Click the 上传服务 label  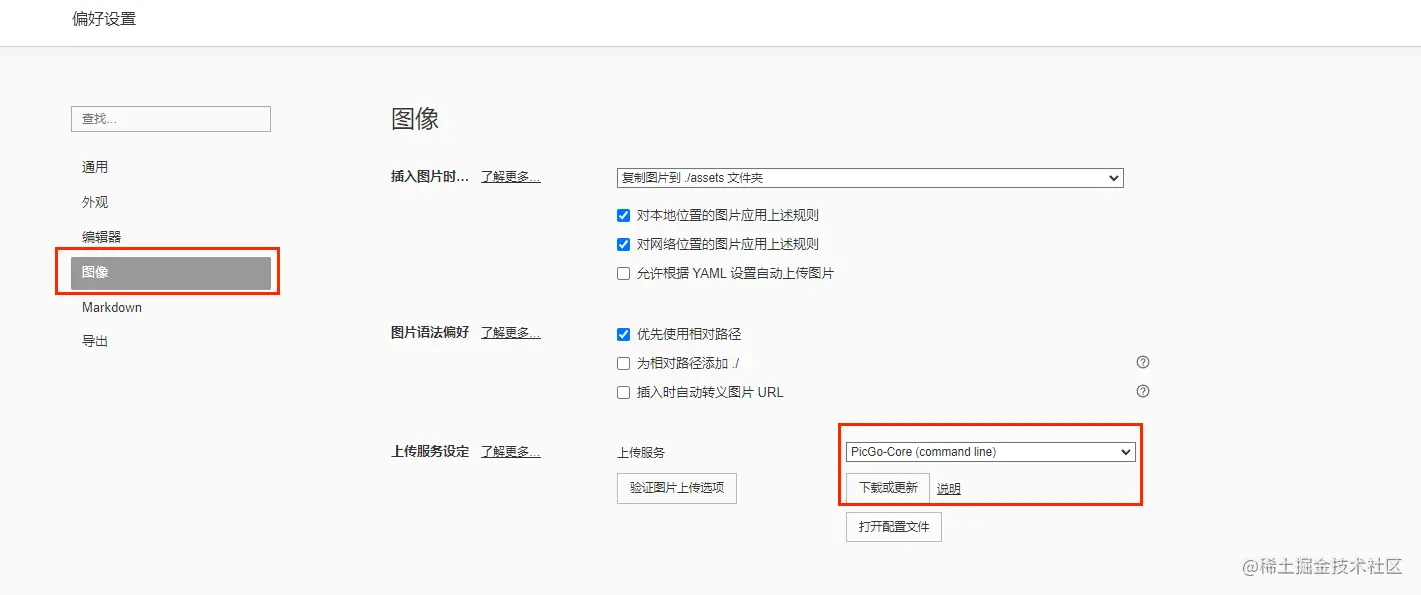click(641, 453)
